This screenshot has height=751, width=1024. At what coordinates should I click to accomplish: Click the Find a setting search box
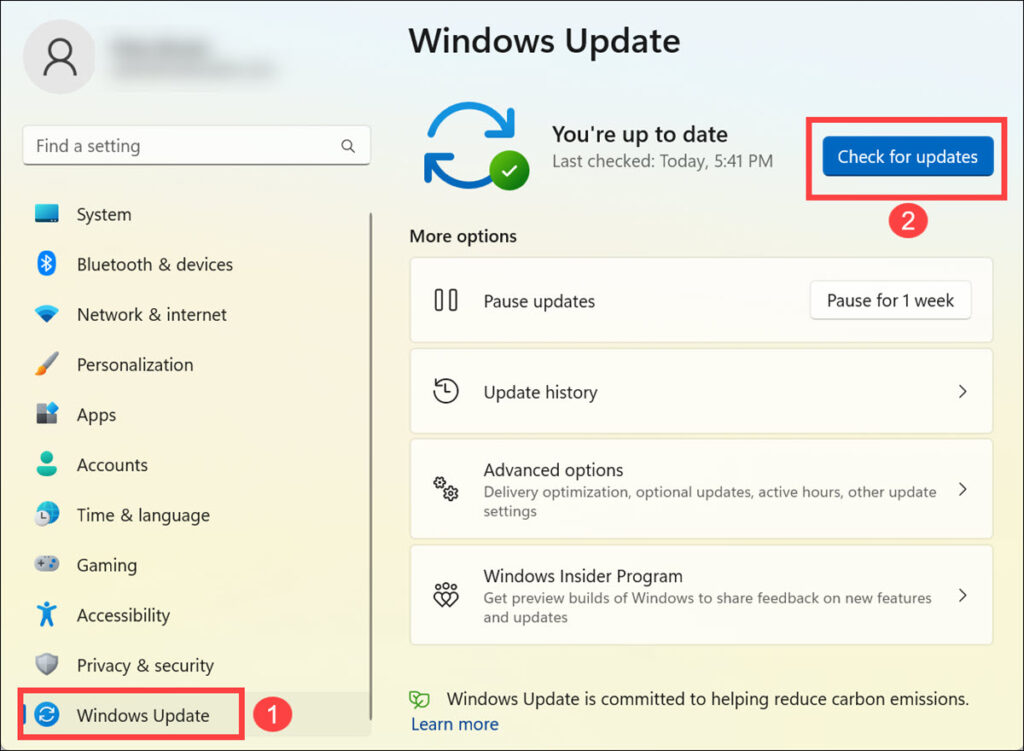[x=196, y=145]
